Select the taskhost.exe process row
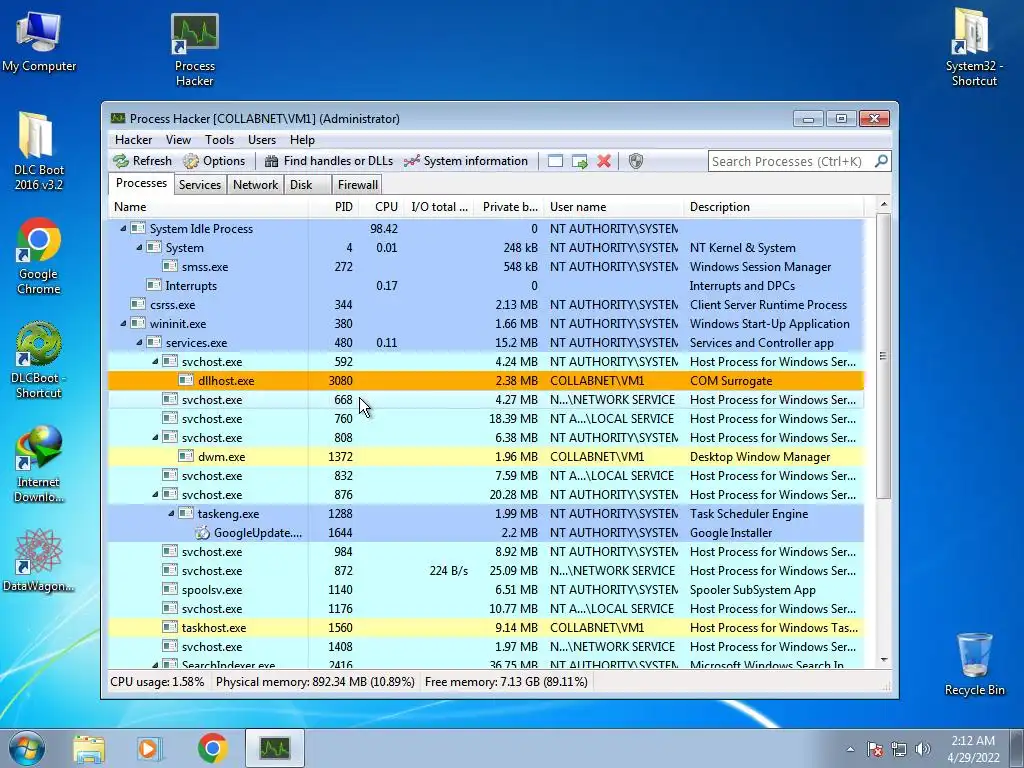The height and width of the screenshot is (768, 1024). pyautogui.click(x=486, y=628)
